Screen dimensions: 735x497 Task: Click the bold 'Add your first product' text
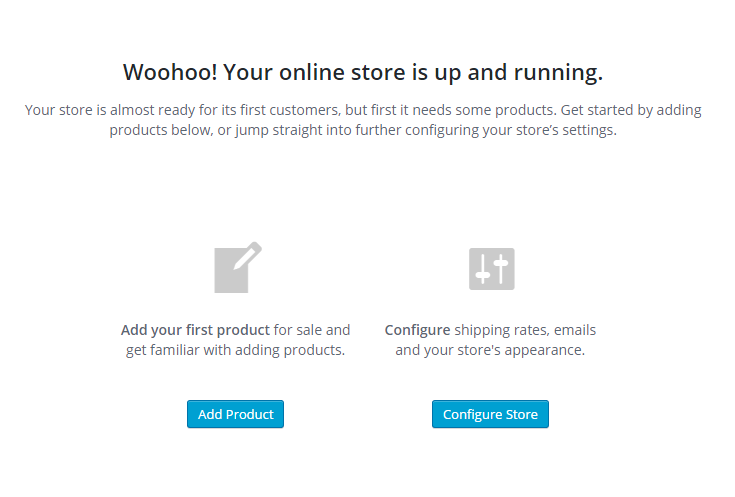click(x=195, y=330)
